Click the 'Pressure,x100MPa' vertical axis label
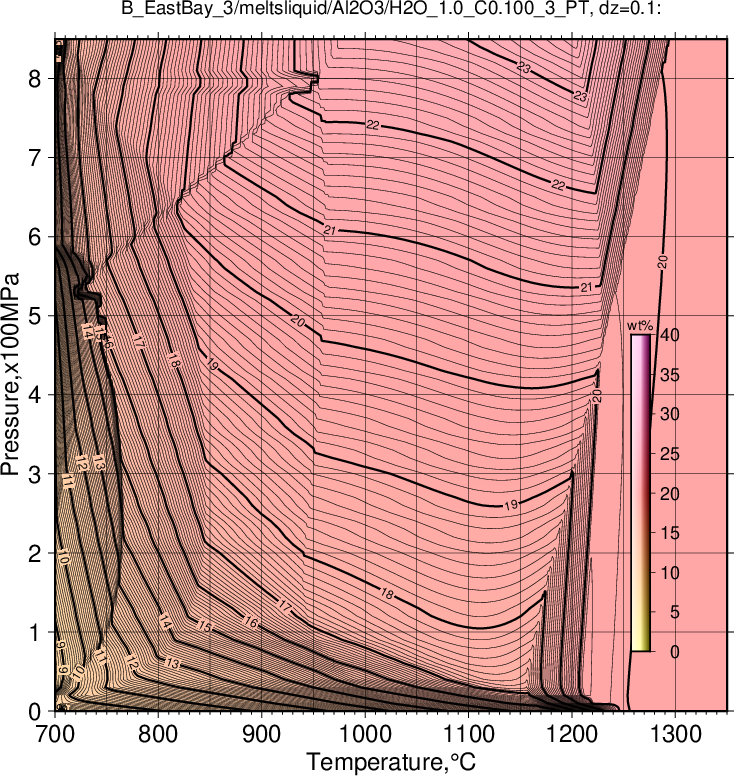The image size is (734, 776). [10, 375]
